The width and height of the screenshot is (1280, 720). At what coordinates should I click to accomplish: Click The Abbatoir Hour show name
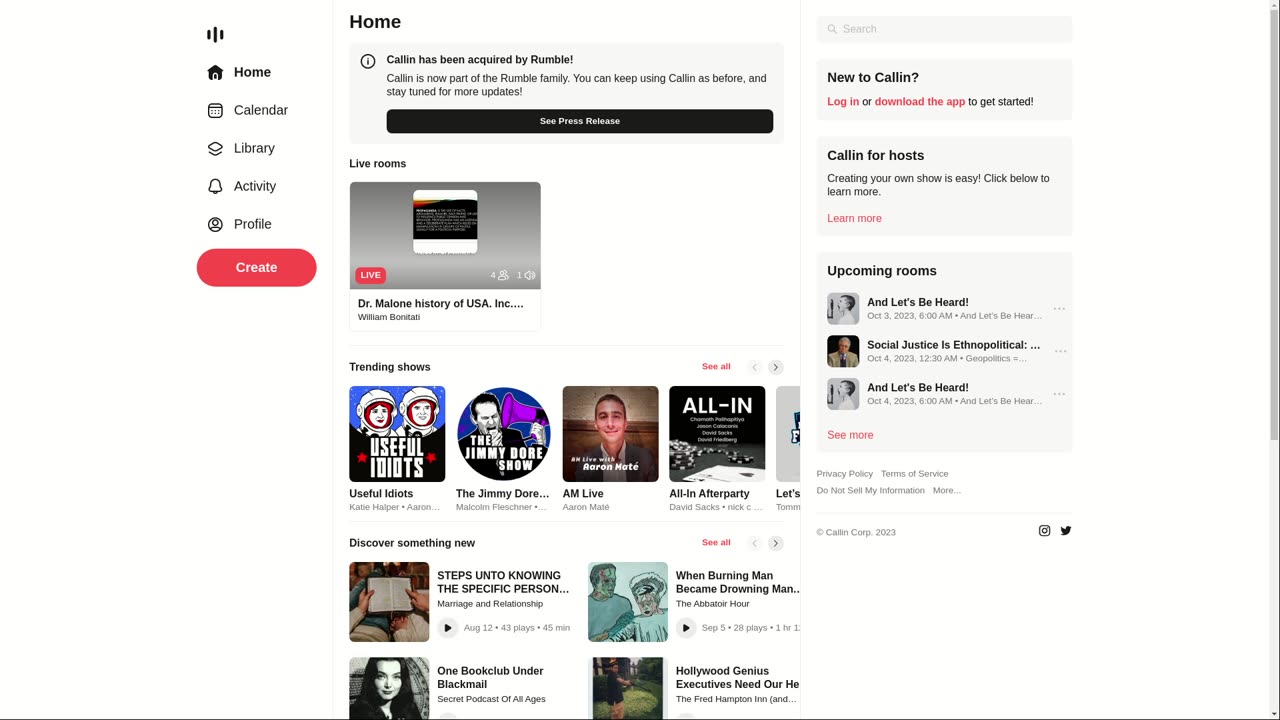coord(713,604)
